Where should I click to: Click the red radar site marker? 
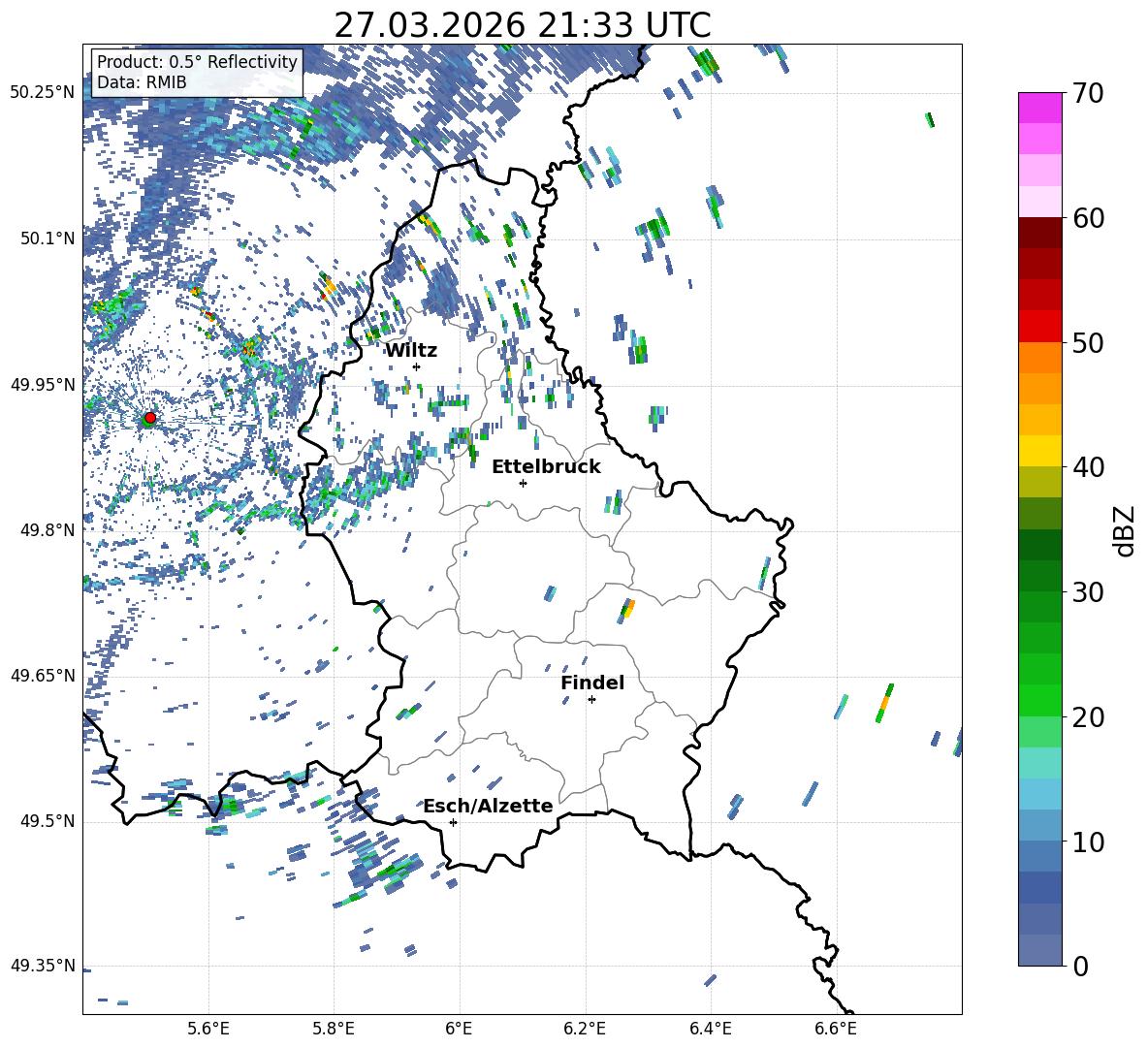pos(150,418)
